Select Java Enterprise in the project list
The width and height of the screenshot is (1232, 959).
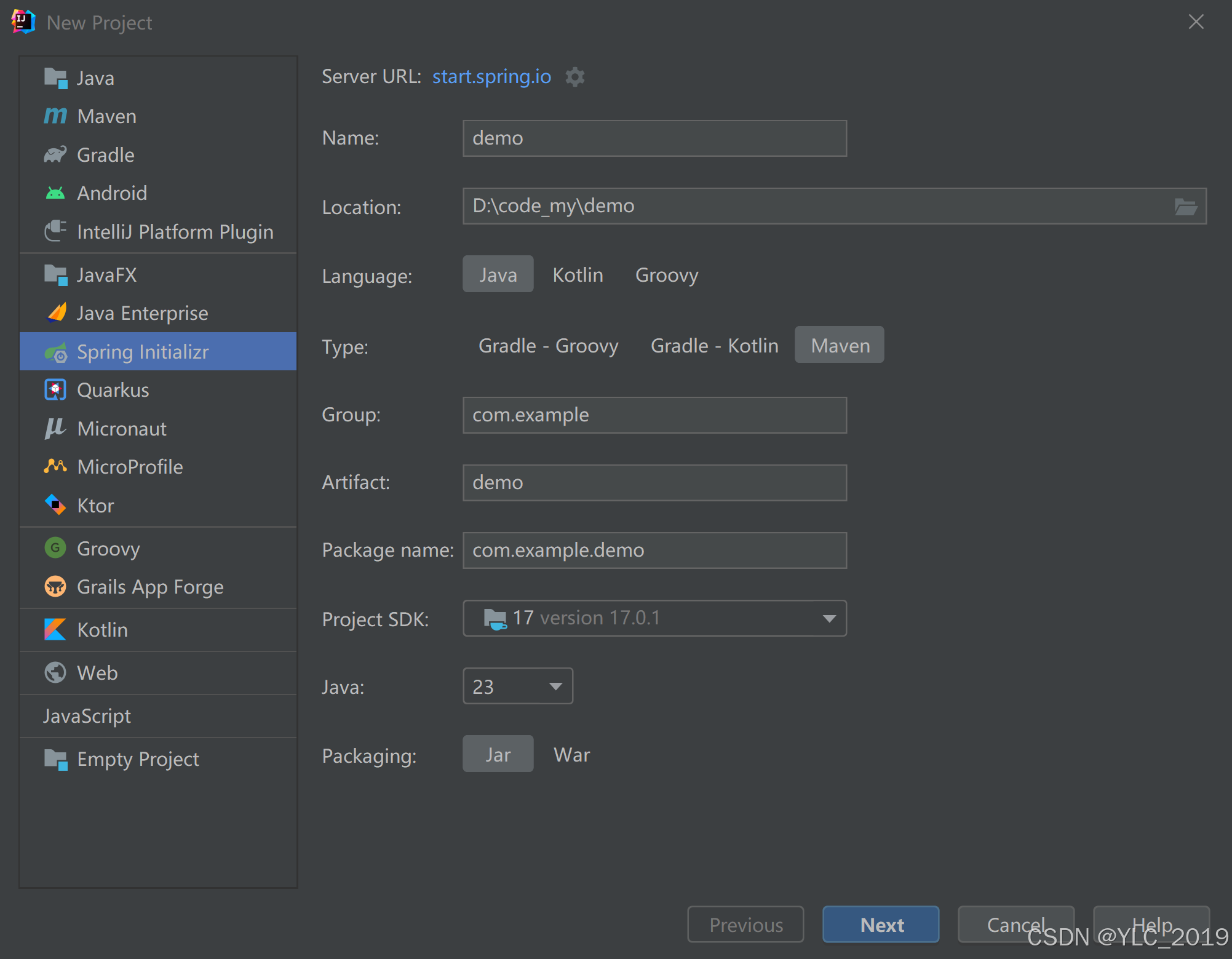click(142, 313)
